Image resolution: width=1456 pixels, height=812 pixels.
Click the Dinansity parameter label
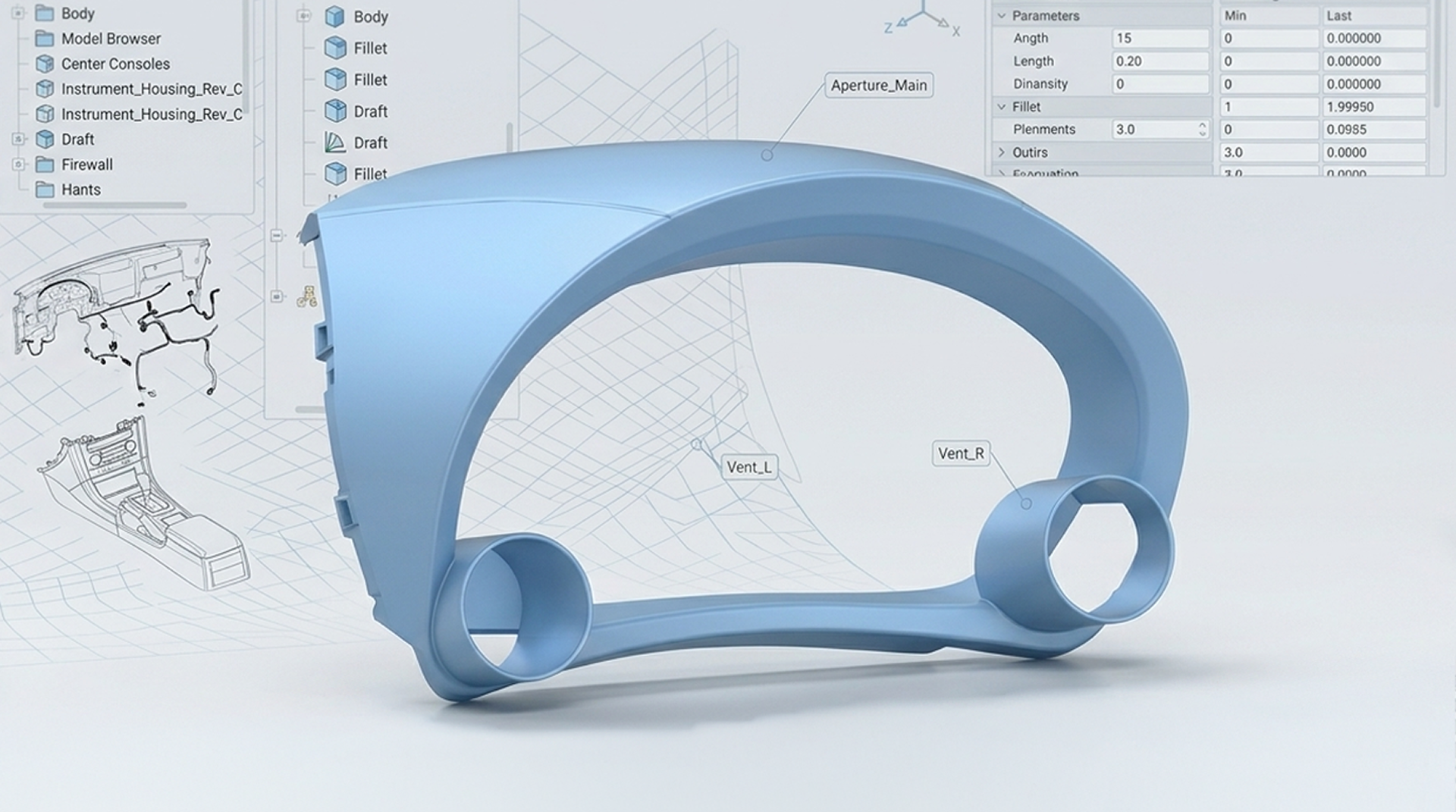coord(1040,84)
